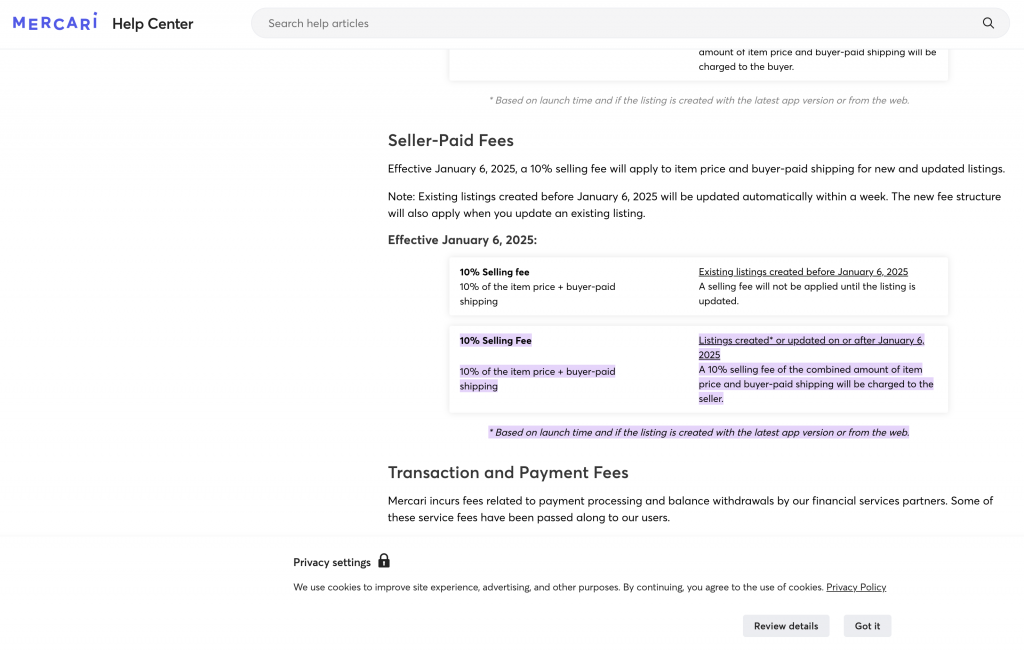Click the Transaction and Payment Fees heading
Viewport: 1024px width, 653px height.
[508, 472]
